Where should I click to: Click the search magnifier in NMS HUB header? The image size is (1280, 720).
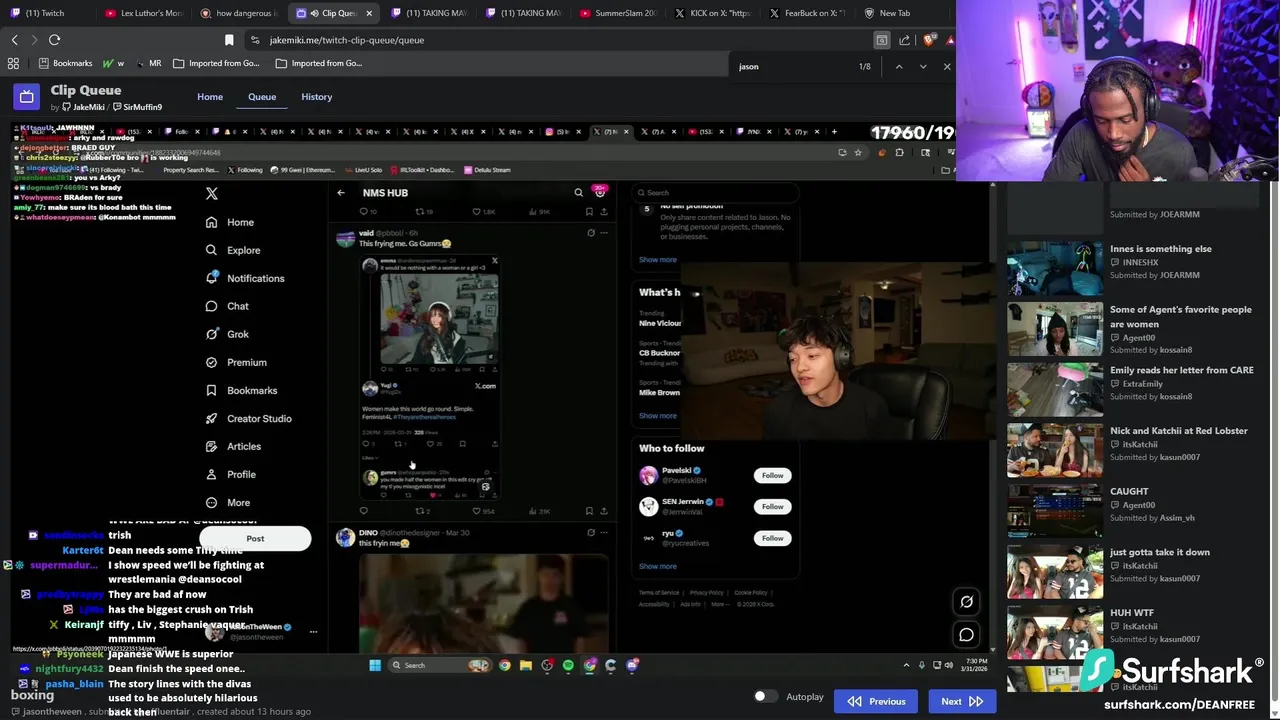[x=578, y=193]
